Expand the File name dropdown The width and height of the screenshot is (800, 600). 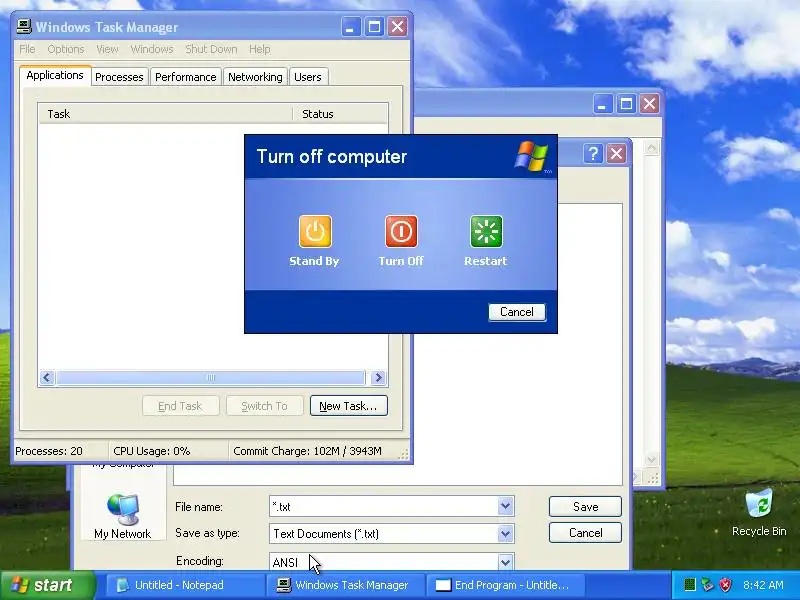[x=505, y=507]
